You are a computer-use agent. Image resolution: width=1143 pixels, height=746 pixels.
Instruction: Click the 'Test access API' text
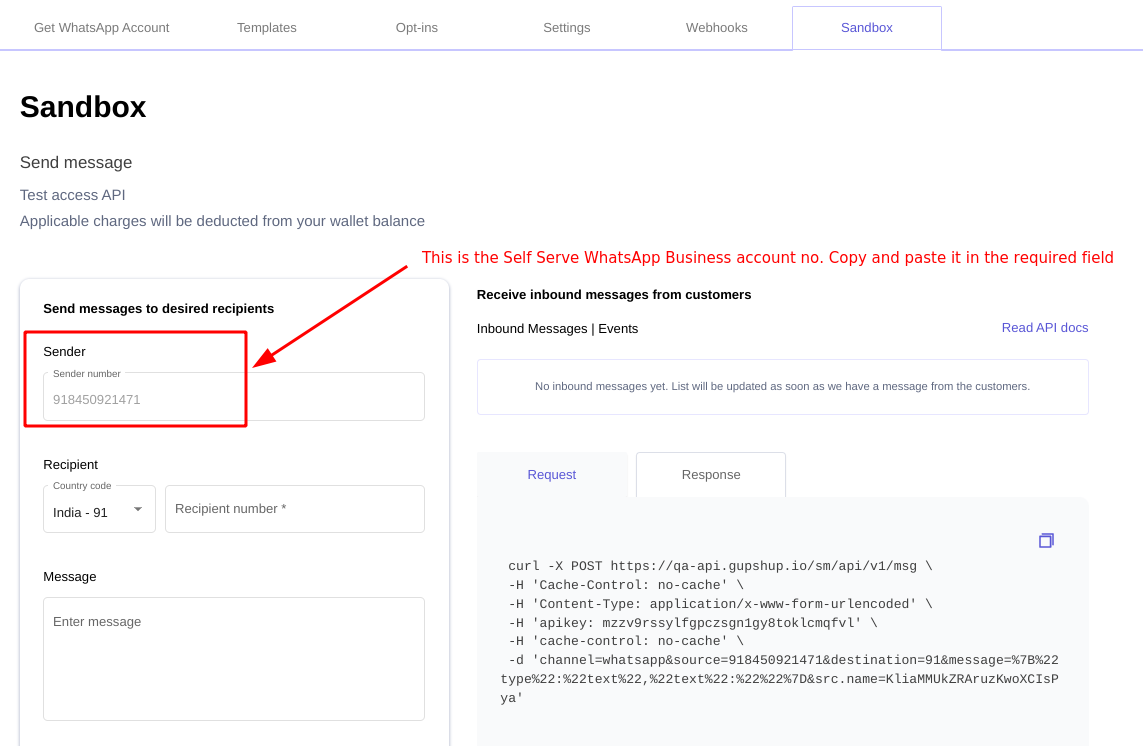(x=72, y=195)
